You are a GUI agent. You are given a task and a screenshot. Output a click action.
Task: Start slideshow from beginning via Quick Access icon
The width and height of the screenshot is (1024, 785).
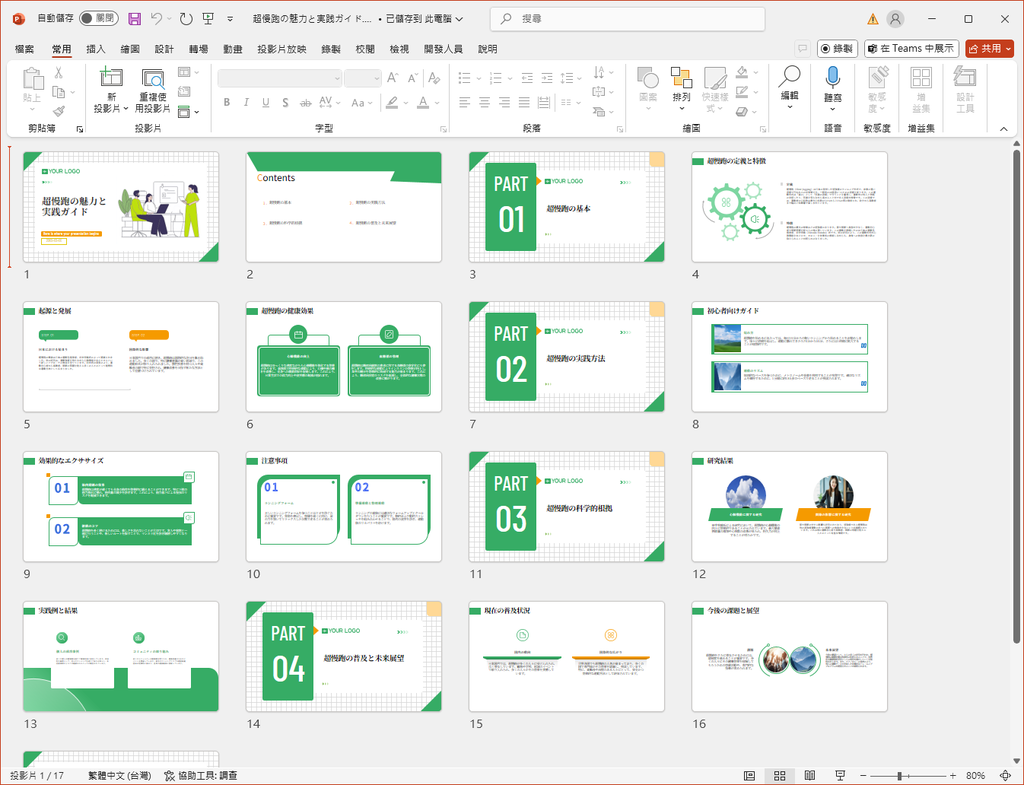click(x=208, y=19)
